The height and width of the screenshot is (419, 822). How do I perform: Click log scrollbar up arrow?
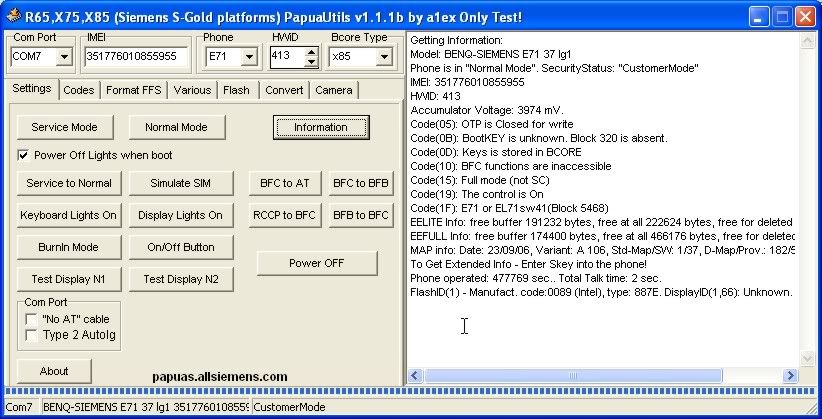click(807, 41)
